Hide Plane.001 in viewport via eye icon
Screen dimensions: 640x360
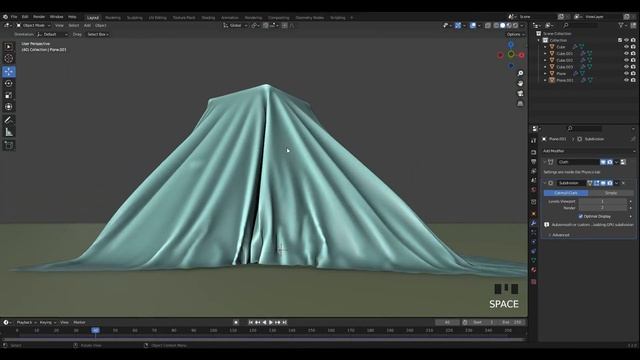[626, 80]
